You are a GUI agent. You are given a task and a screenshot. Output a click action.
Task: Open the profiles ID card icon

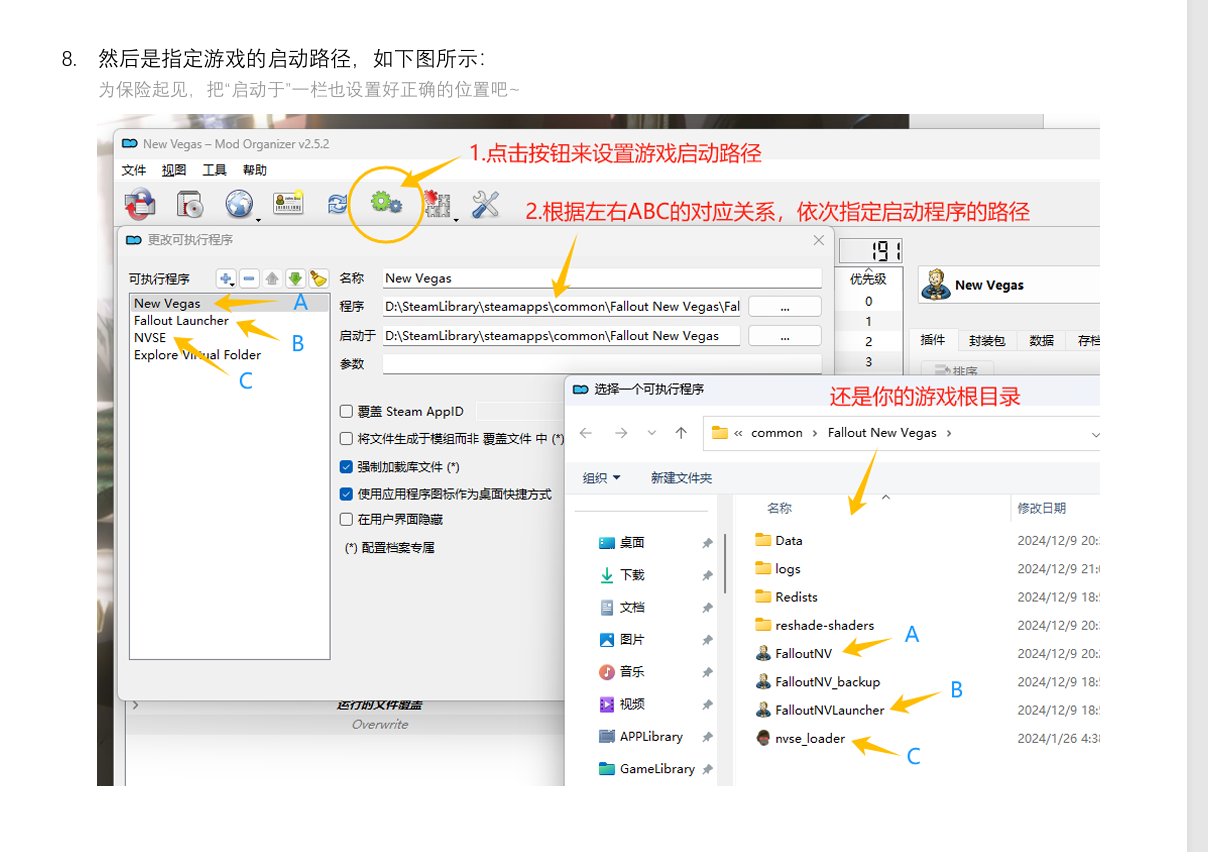pyautogui.click(x=288, y=202)
